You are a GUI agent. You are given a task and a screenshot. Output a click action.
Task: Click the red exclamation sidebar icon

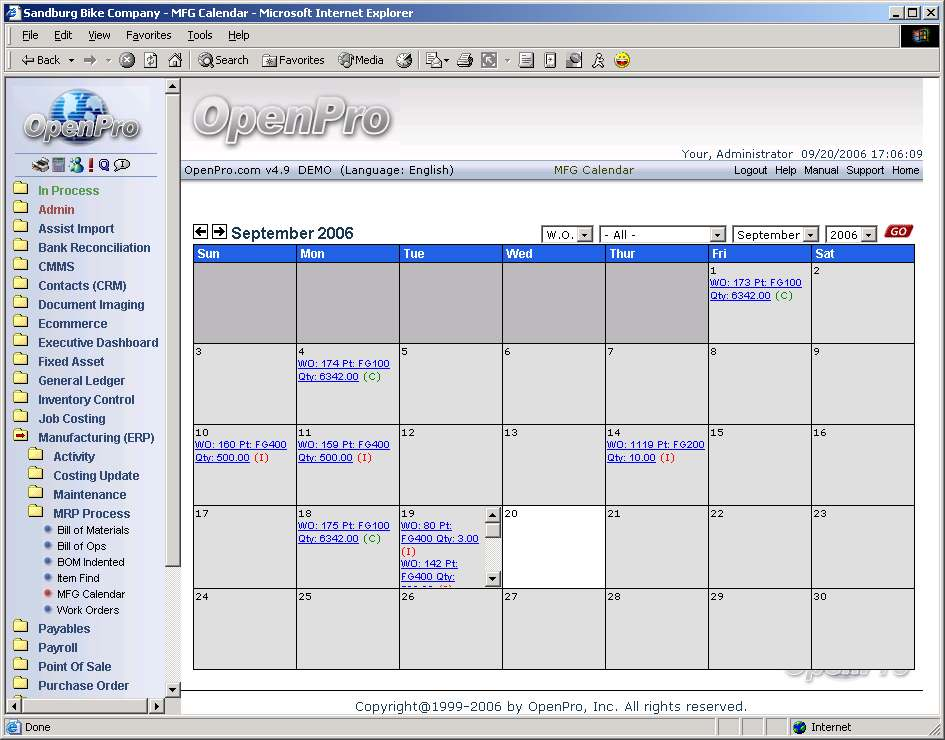[x=91, y=165]
